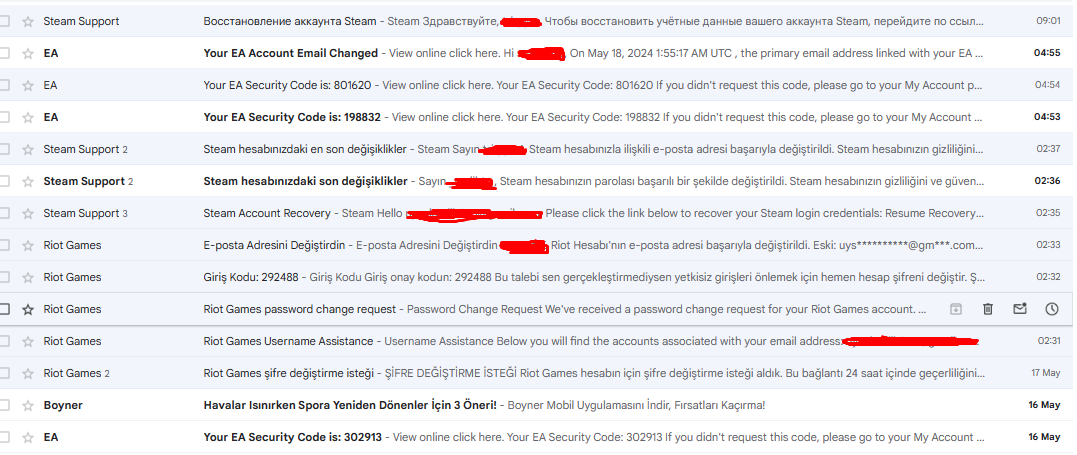Star the Boyner email
The height and width of the screenshot is (455, 1077).
[28, 405]
